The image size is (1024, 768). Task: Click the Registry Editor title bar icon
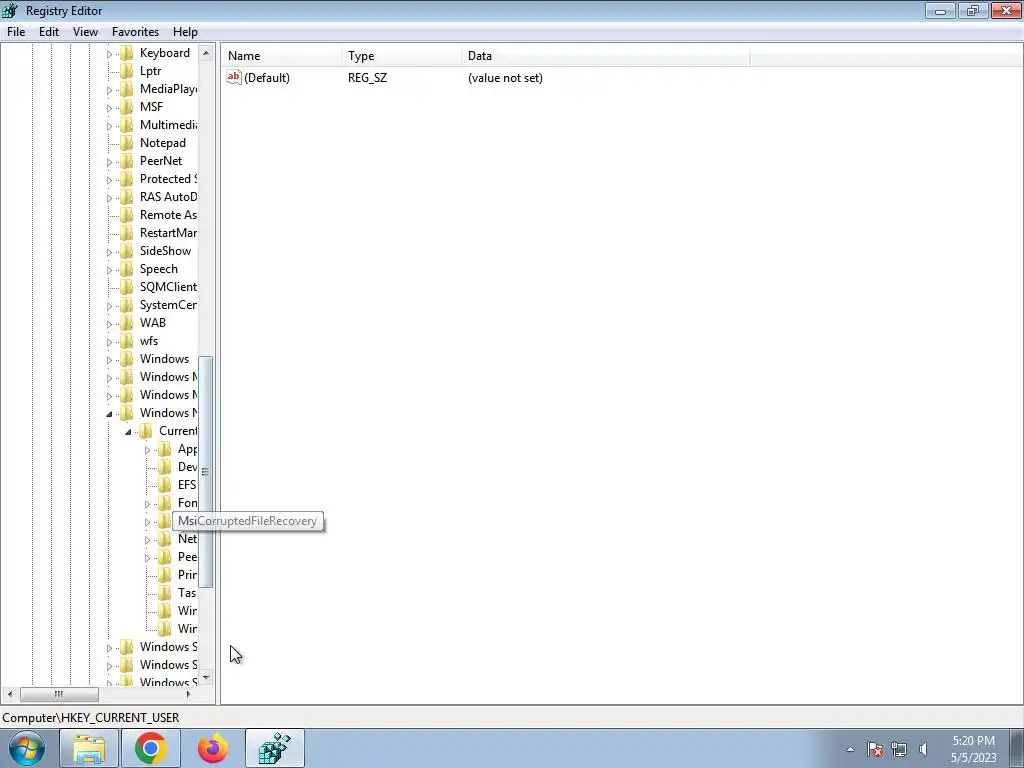click(10, 10)
